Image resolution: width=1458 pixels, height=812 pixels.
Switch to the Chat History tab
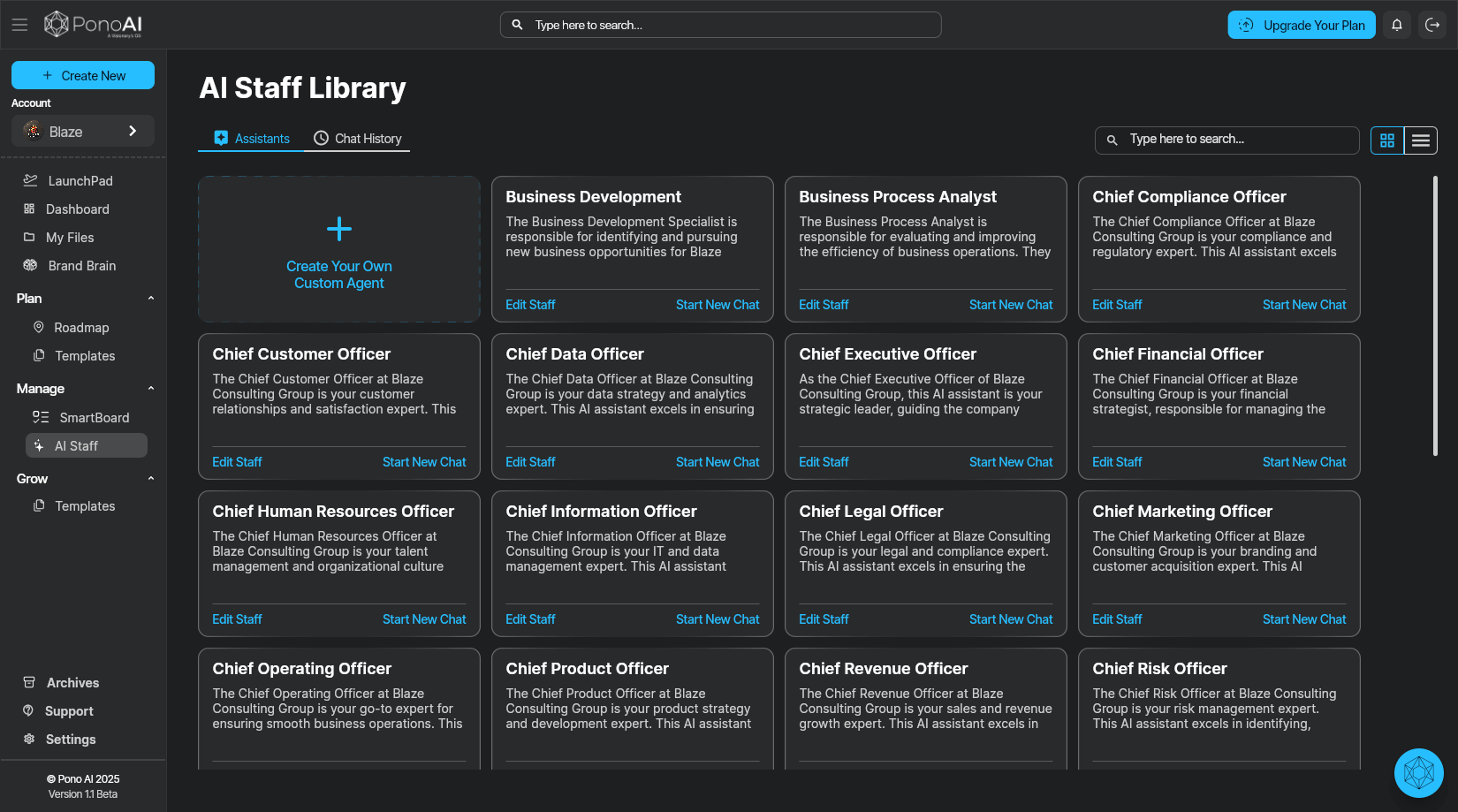tap(358, 139)
